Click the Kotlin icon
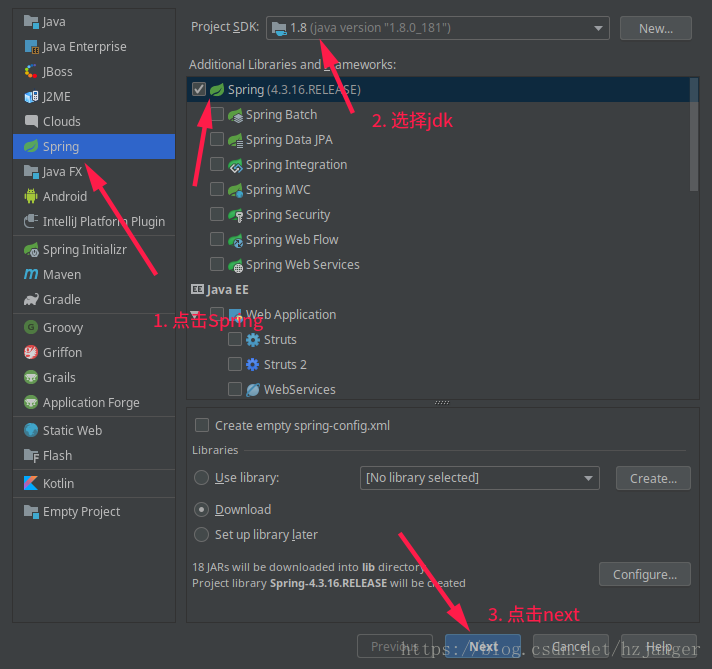The image size is (712, 669). [31, 483]
